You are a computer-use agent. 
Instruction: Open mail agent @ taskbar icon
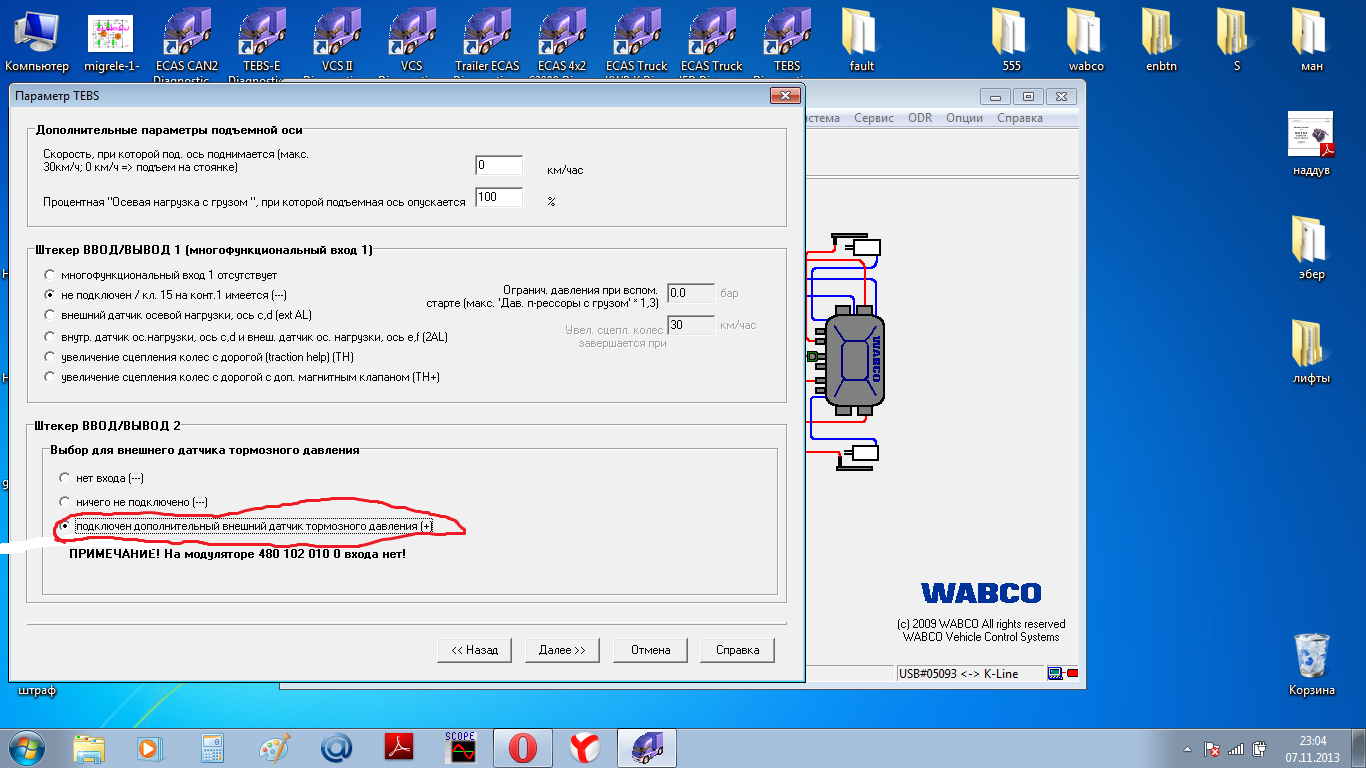[336, 747]
